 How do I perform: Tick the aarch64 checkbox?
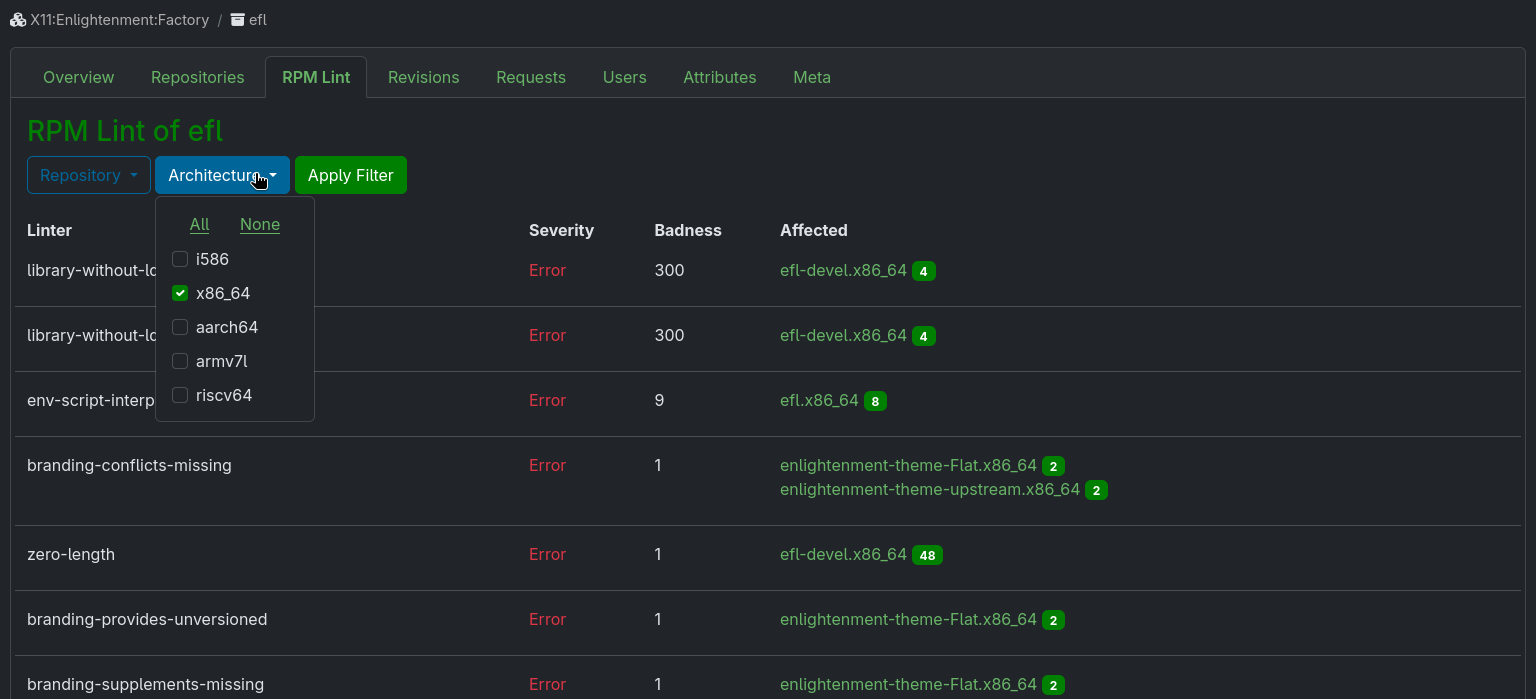(x=180, y=327)
